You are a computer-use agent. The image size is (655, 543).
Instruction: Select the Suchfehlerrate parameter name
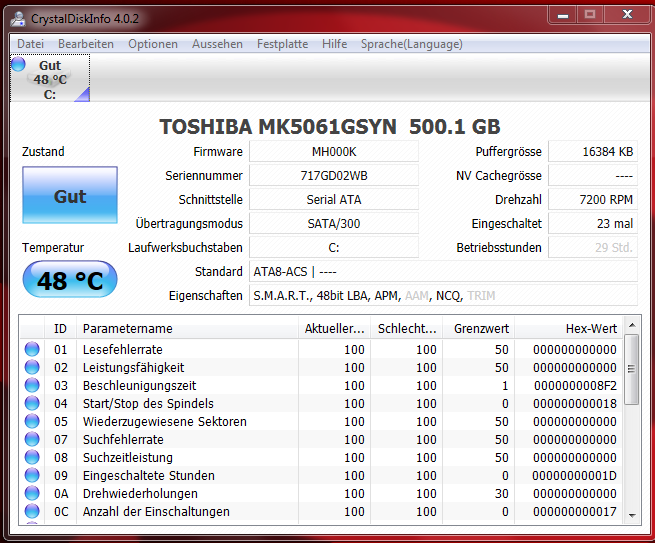coord(123,439)
